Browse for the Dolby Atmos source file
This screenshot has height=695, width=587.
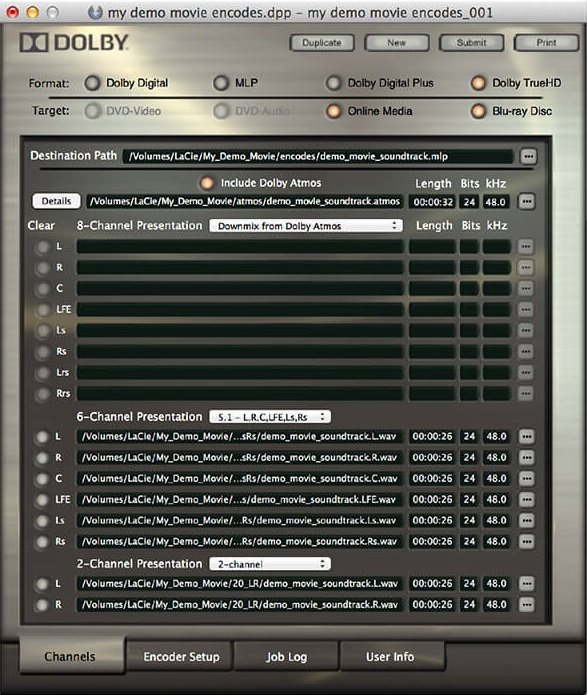(x=526, y=202)
